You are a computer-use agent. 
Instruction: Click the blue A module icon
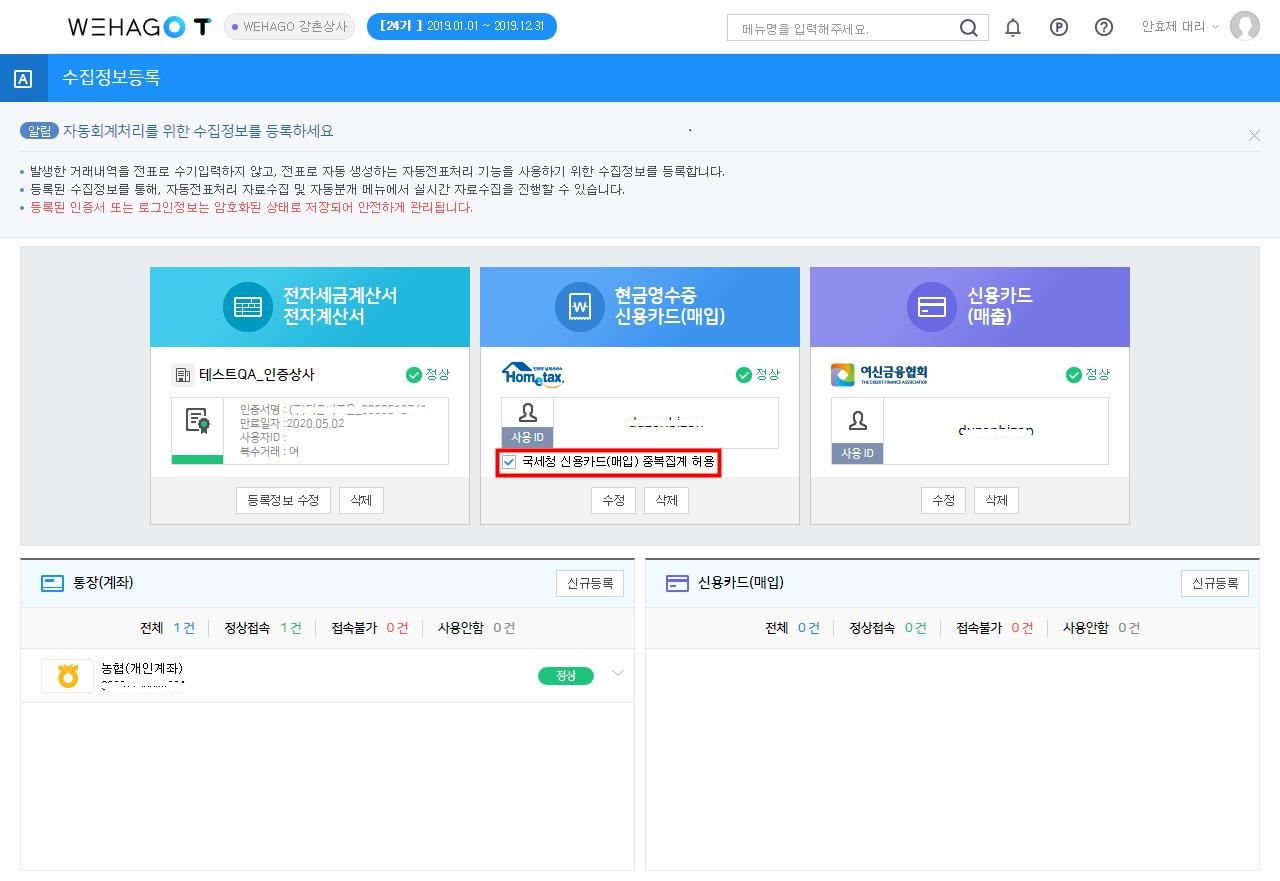coord(24,78)
